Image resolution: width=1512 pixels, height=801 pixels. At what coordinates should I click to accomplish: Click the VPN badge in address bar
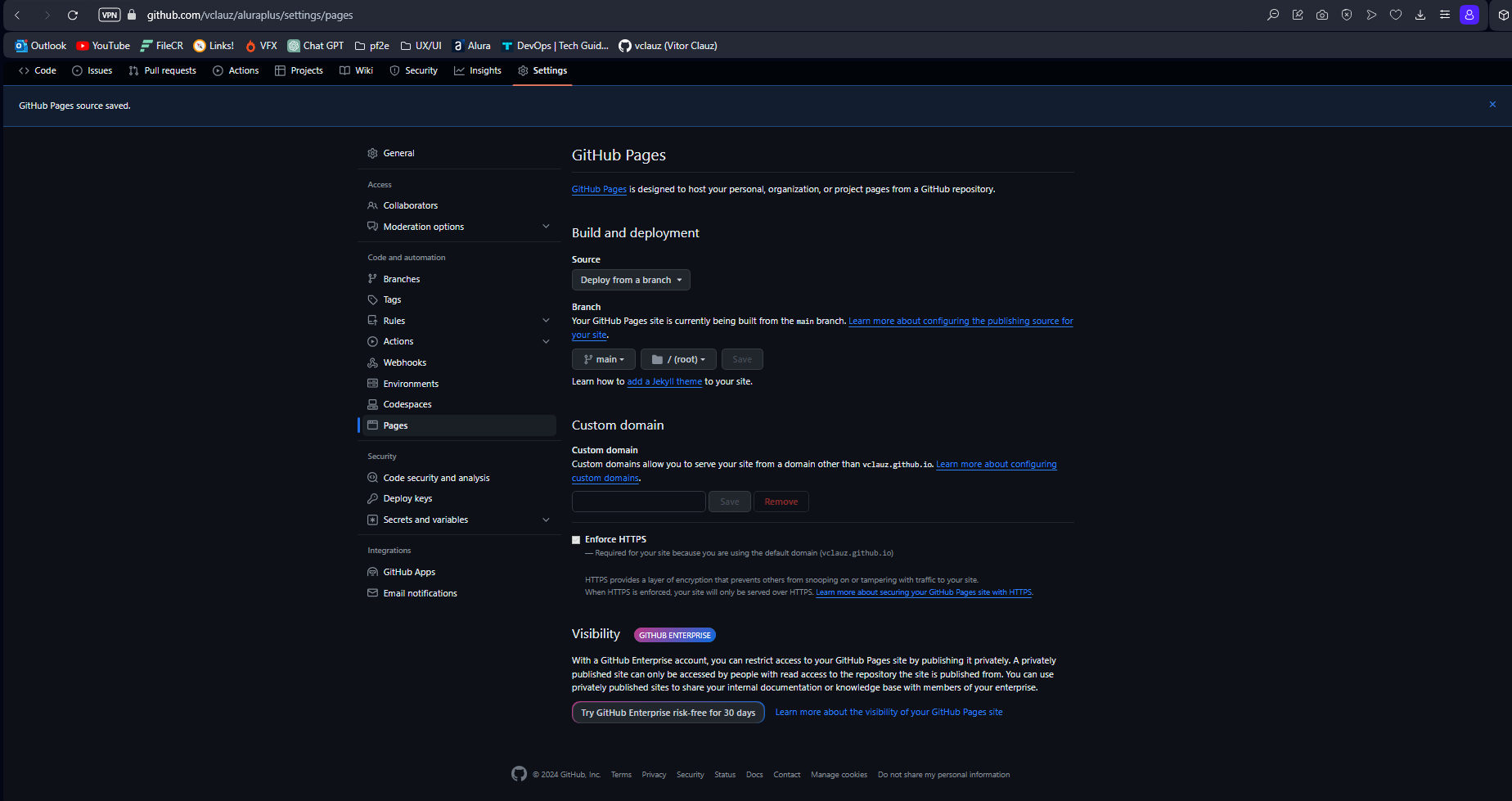click(x=110, y=15)
